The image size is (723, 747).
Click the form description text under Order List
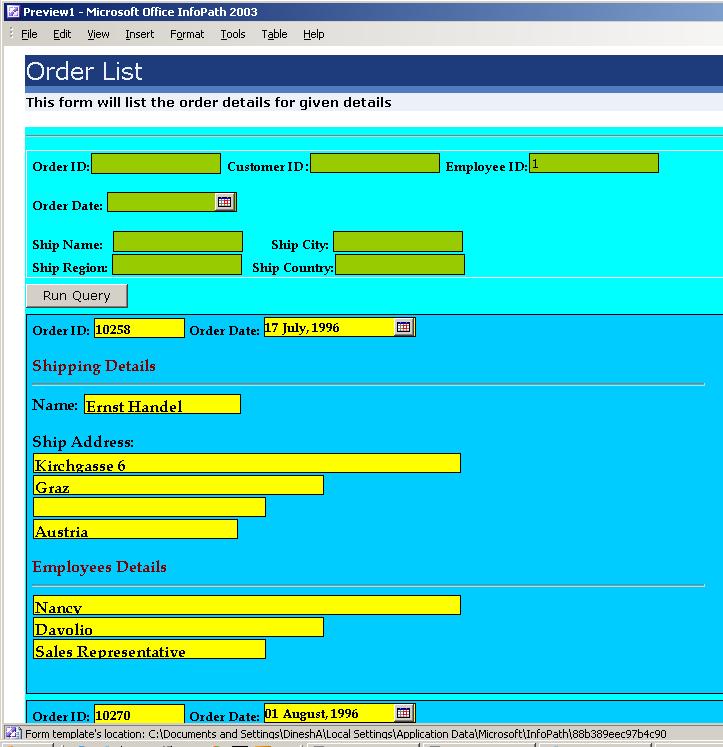pos(209,102)
